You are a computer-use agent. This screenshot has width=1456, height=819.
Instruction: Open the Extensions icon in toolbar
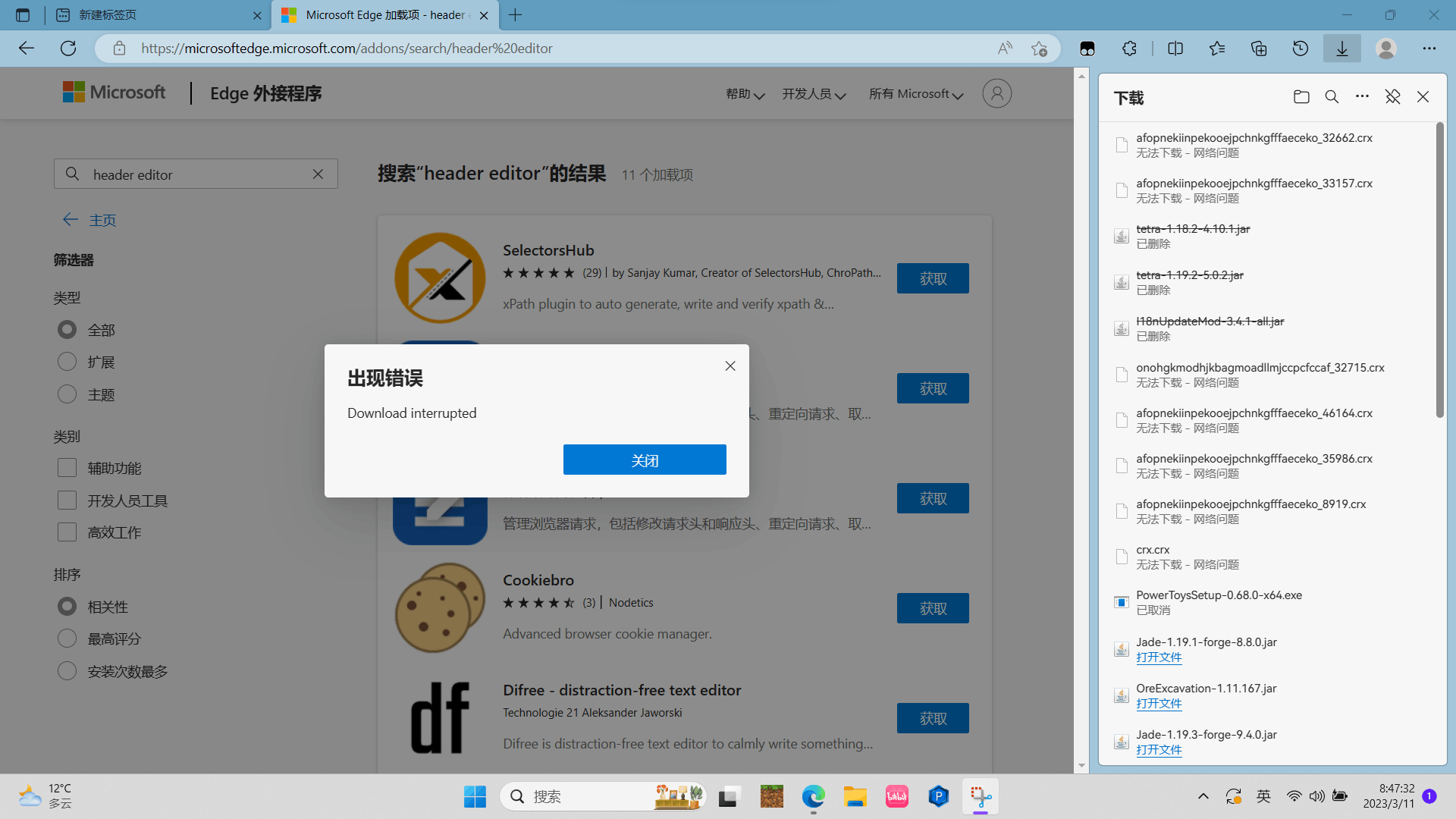coord(1129,48)
